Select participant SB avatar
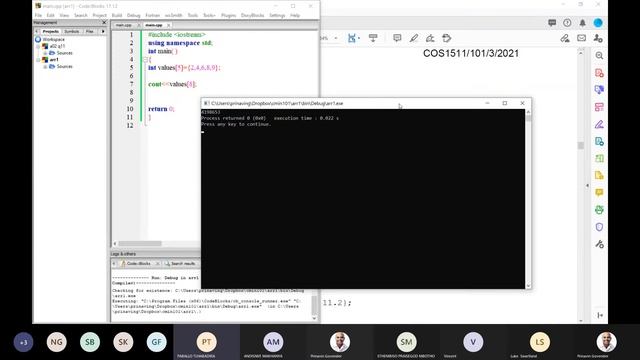This screenshot has height=360, width=640. 90,342
